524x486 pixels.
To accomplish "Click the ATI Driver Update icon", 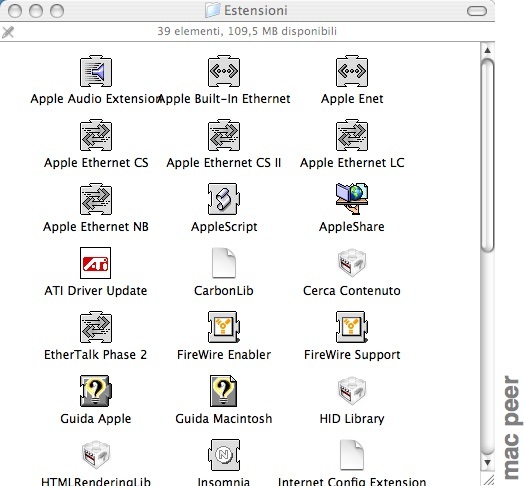I will pyautogui.click(x=96, y=263).
